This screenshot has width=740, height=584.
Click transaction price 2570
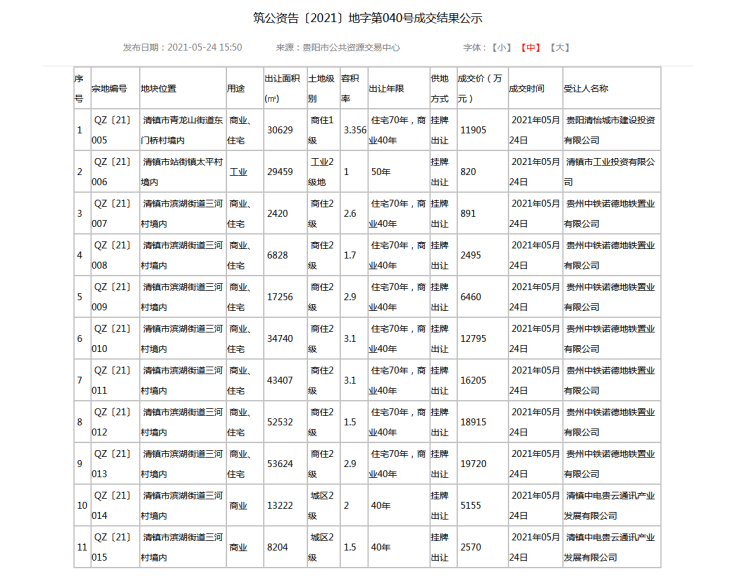click(x=471, y=547)
